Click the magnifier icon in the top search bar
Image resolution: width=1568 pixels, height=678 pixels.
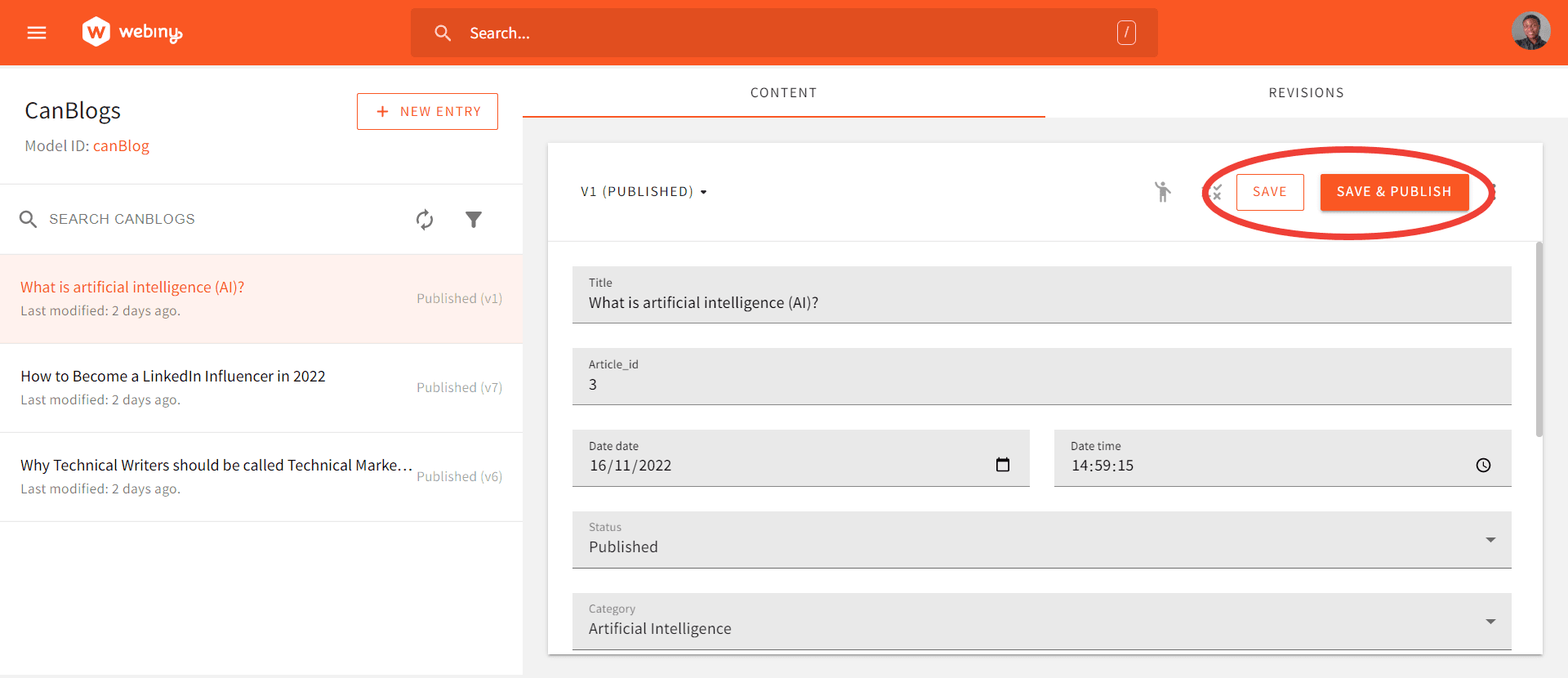click(443, 33)
